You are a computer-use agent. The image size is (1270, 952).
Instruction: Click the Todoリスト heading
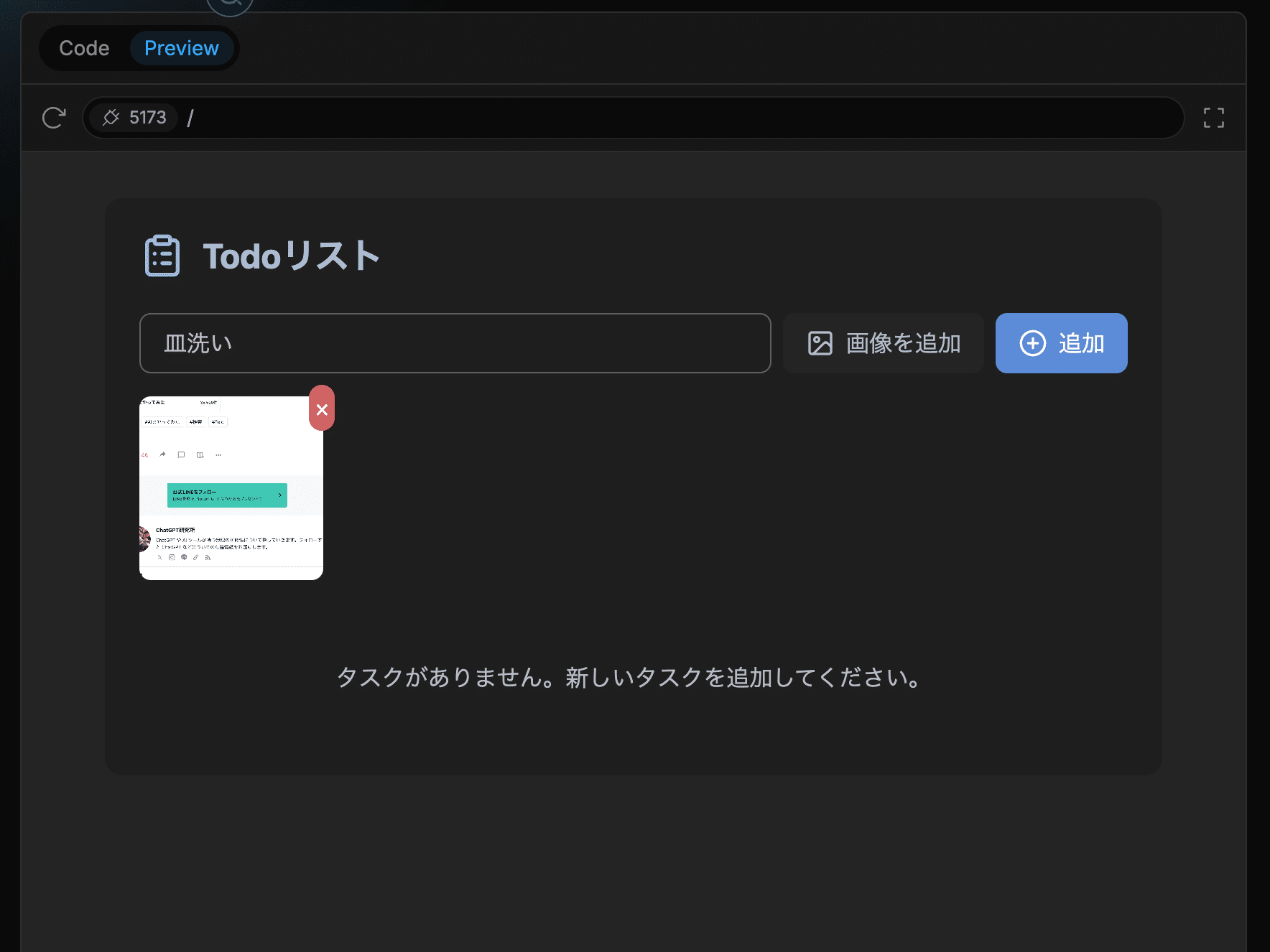291,256
